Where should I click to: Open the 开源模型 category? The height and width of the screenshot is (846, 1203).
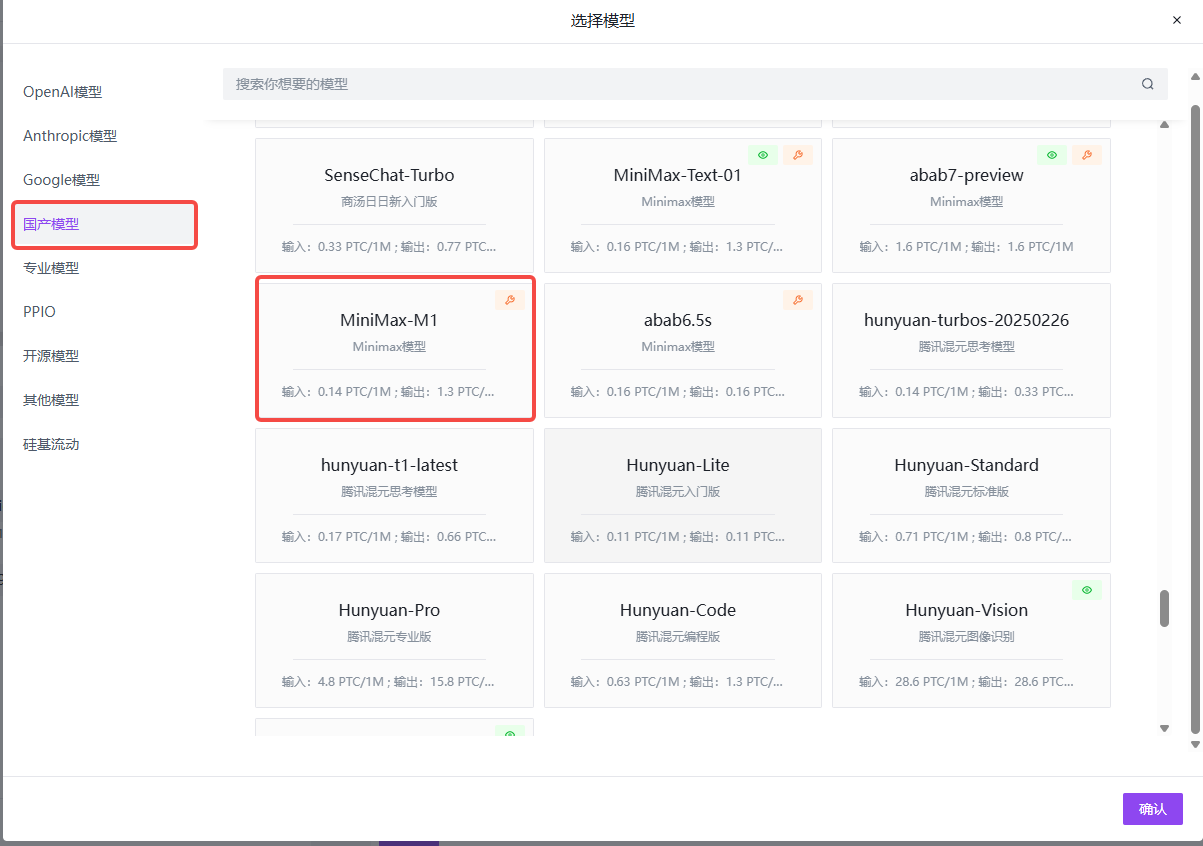tap(51, 356)
